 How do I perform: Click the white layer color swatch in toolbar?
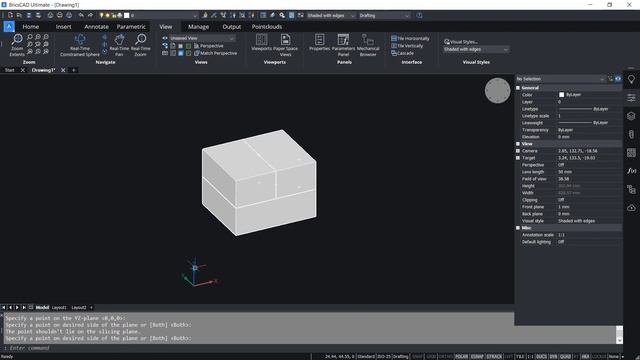(127, 16)
